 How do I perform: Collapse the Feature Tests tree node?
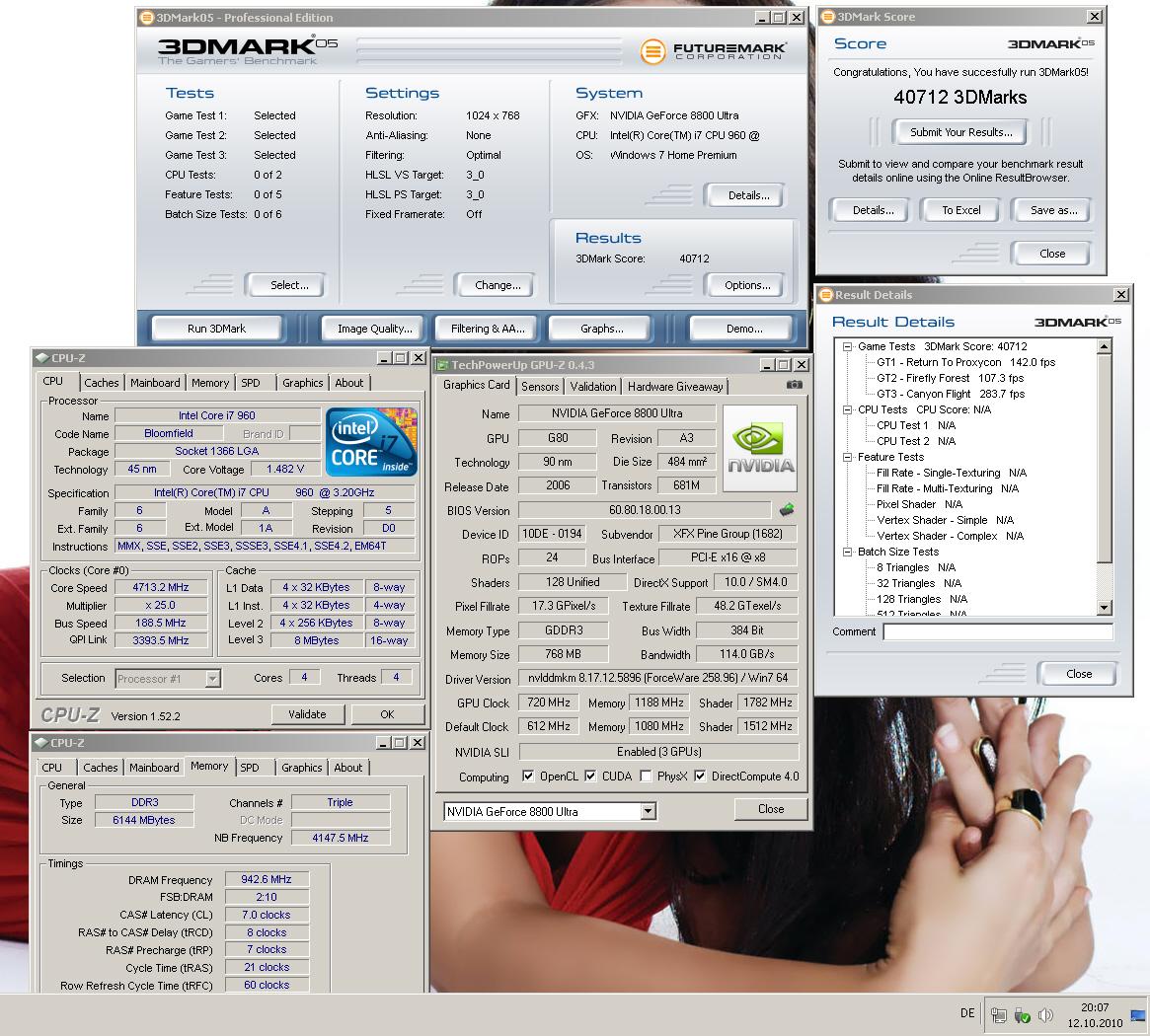847,457
